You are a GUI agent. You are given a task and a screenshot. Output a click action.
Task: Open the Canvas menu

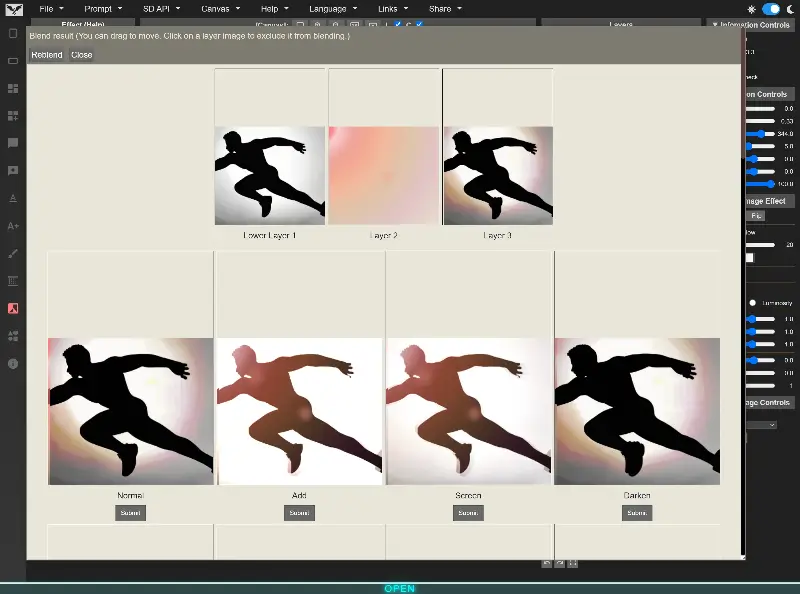220,8
